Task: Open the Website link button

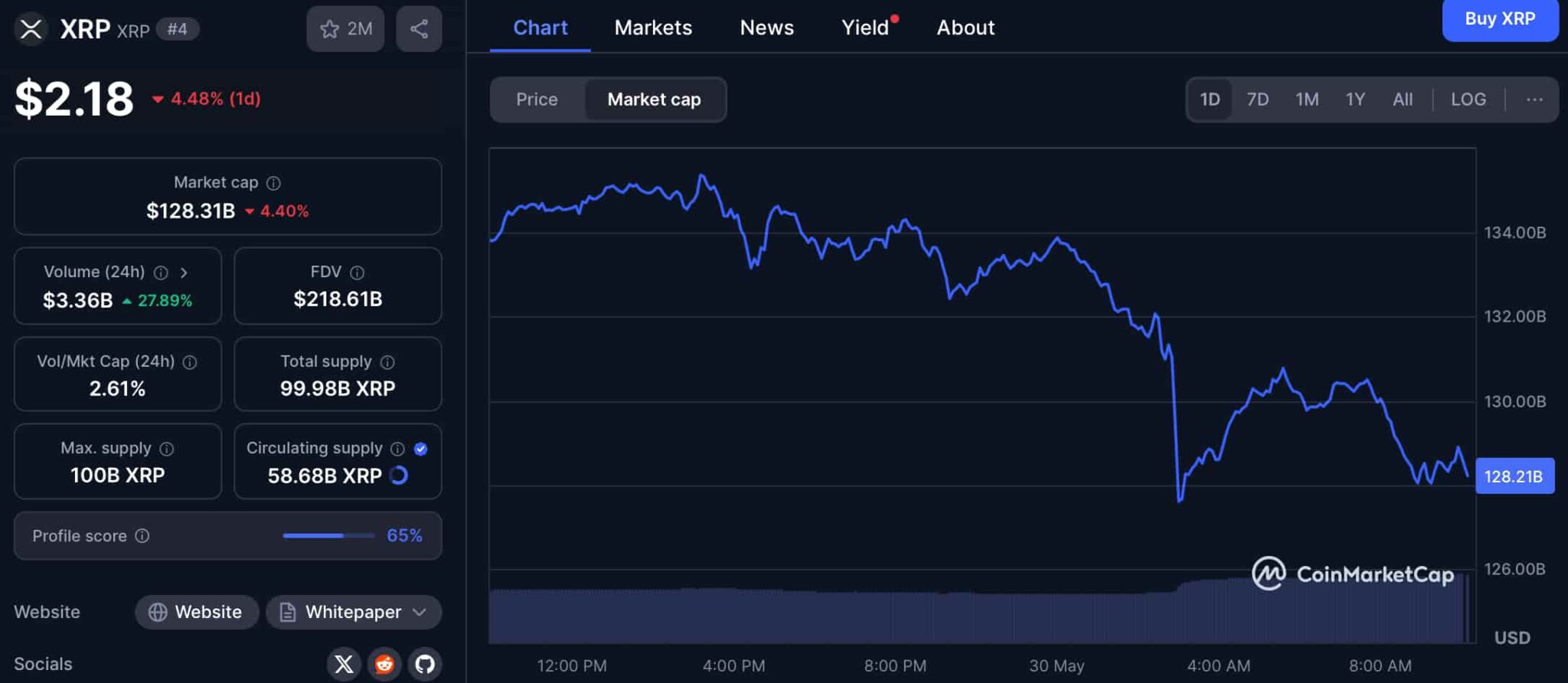Action: coord(197,612)
